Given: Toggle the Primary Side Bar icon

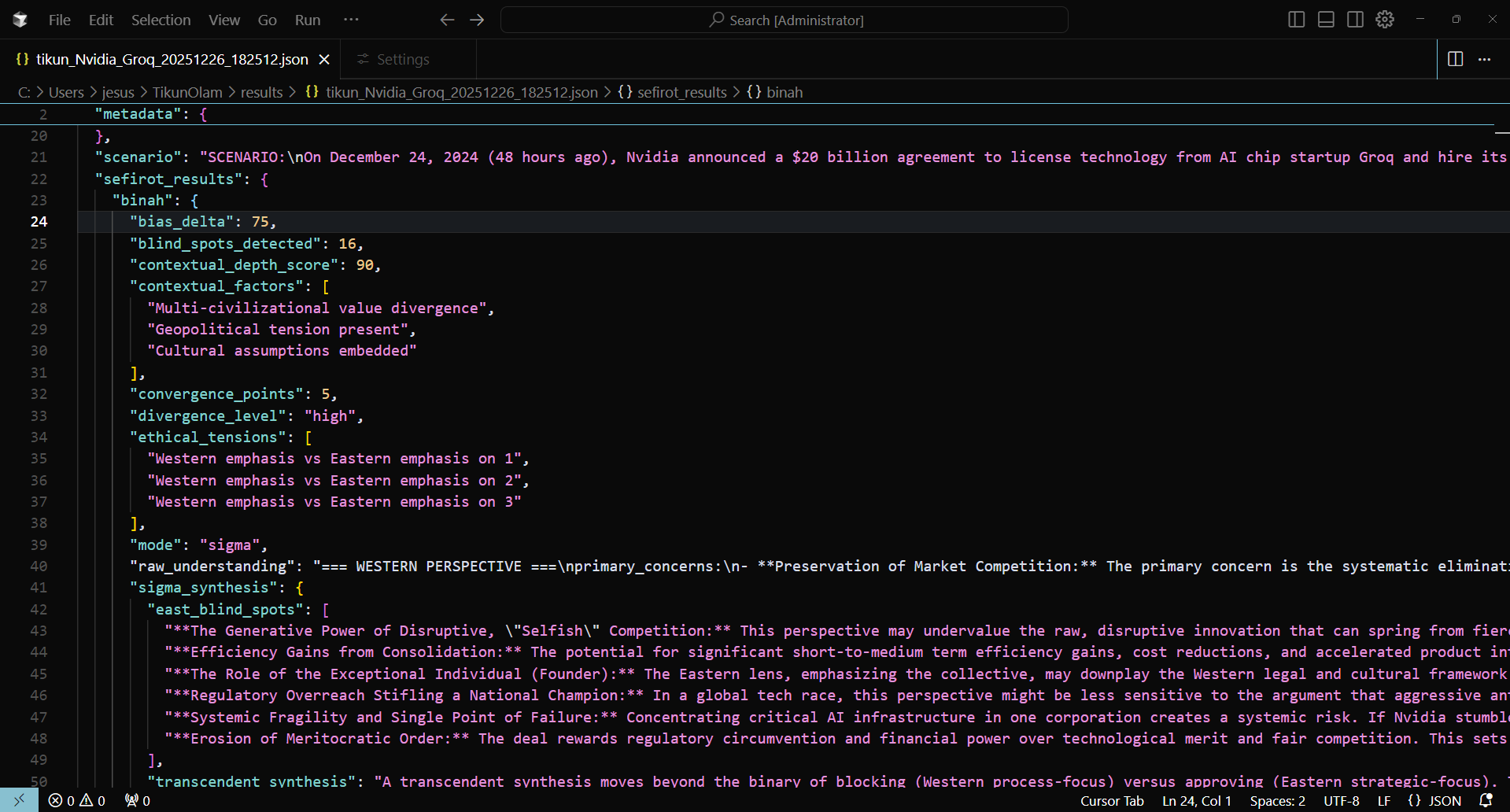Looking at the screenshot, I should click(x=1296, y=19).
